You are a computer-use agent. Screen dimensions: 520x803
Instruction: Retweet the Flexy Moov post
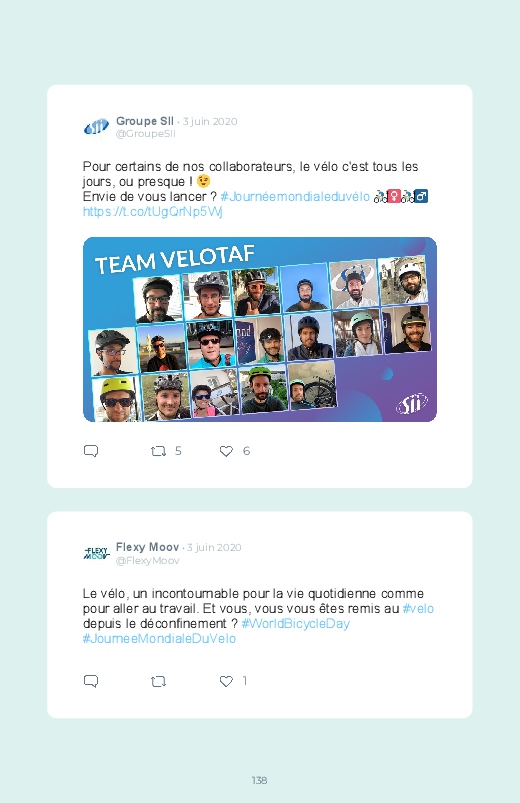pos(158,681)
